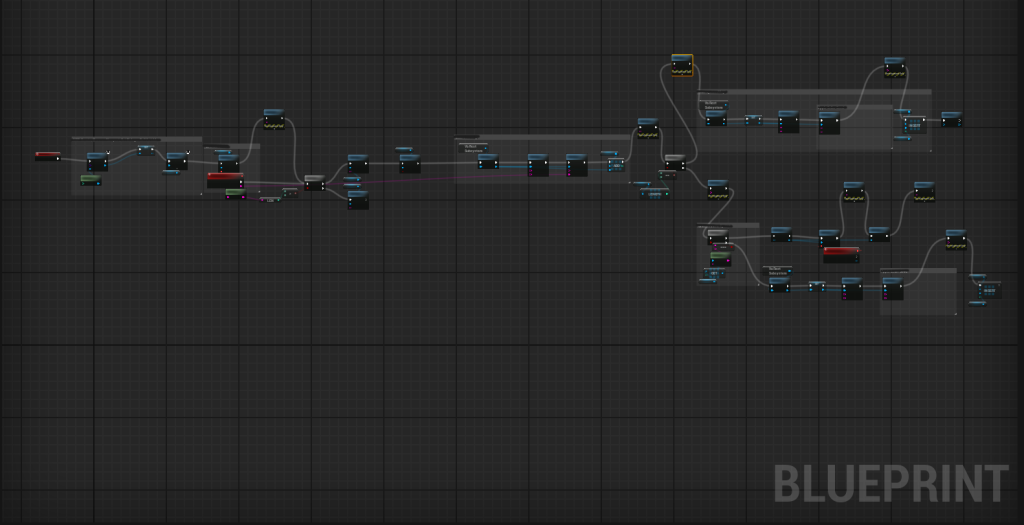
Task: Click the wavy node at far right of lower graph
Action: coord(956,239)
